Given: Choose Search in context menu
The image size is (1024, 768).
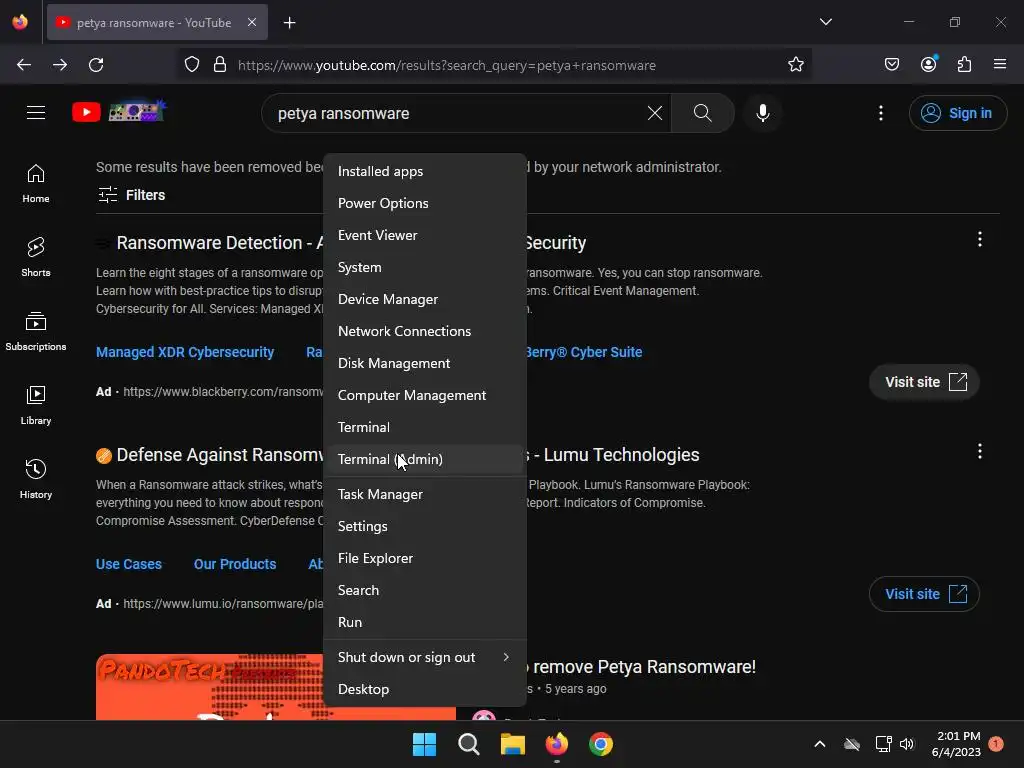Looking at the screenshot, I should click(x=424, y=590).
